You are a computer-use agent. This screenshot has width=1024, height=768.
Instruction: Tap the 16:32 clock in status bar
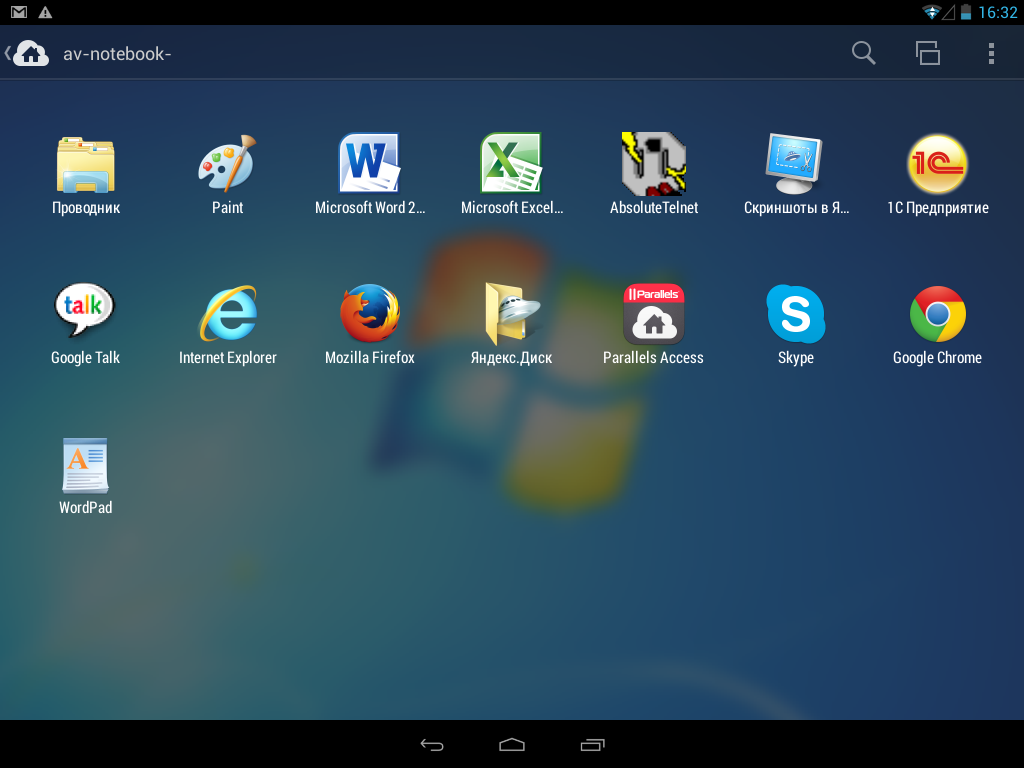click(x=998, y=12)
